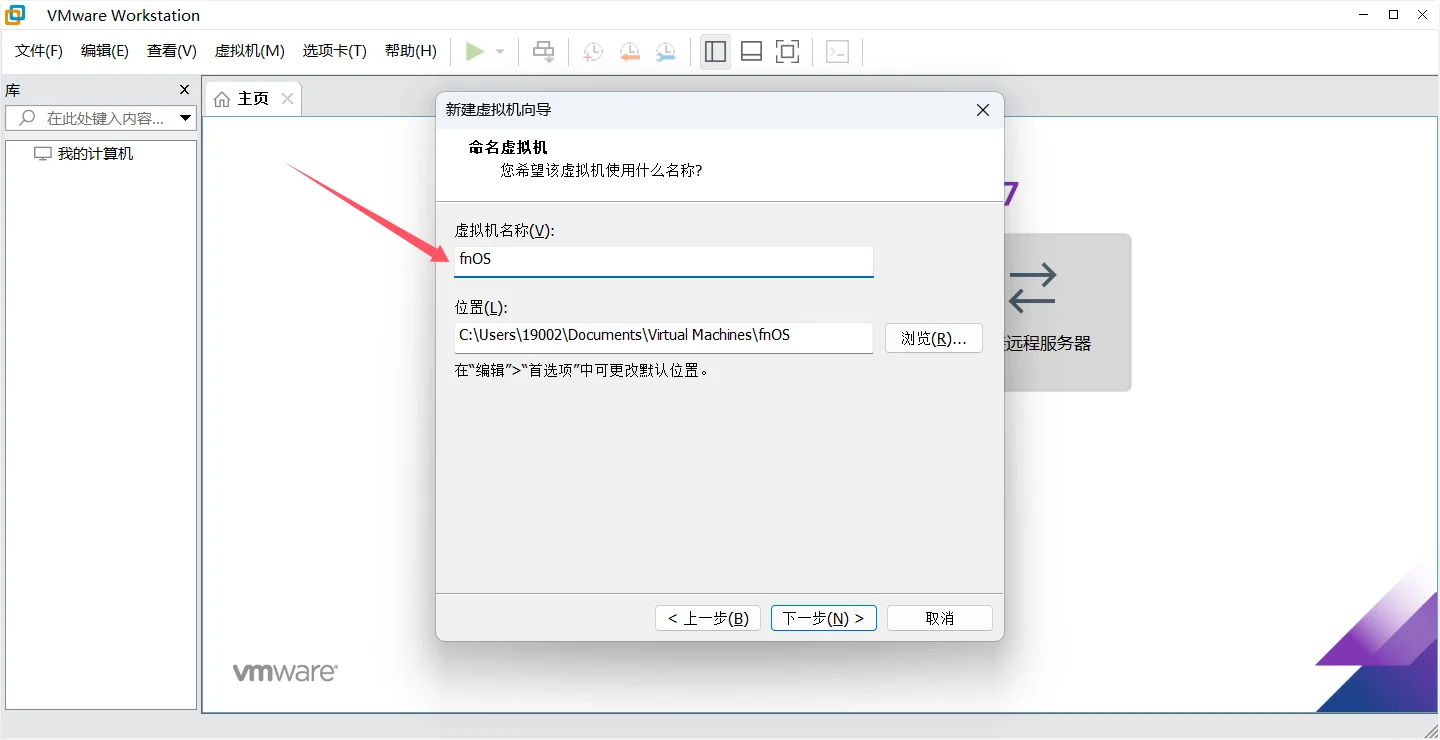
Task: Close the library (库) panel
Action: coord(184,90)
